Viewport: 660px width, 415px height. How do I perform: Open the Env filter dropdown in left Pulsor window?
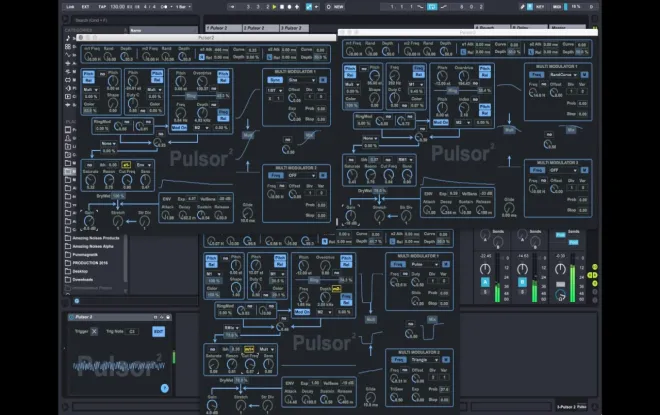click(144, 165)
